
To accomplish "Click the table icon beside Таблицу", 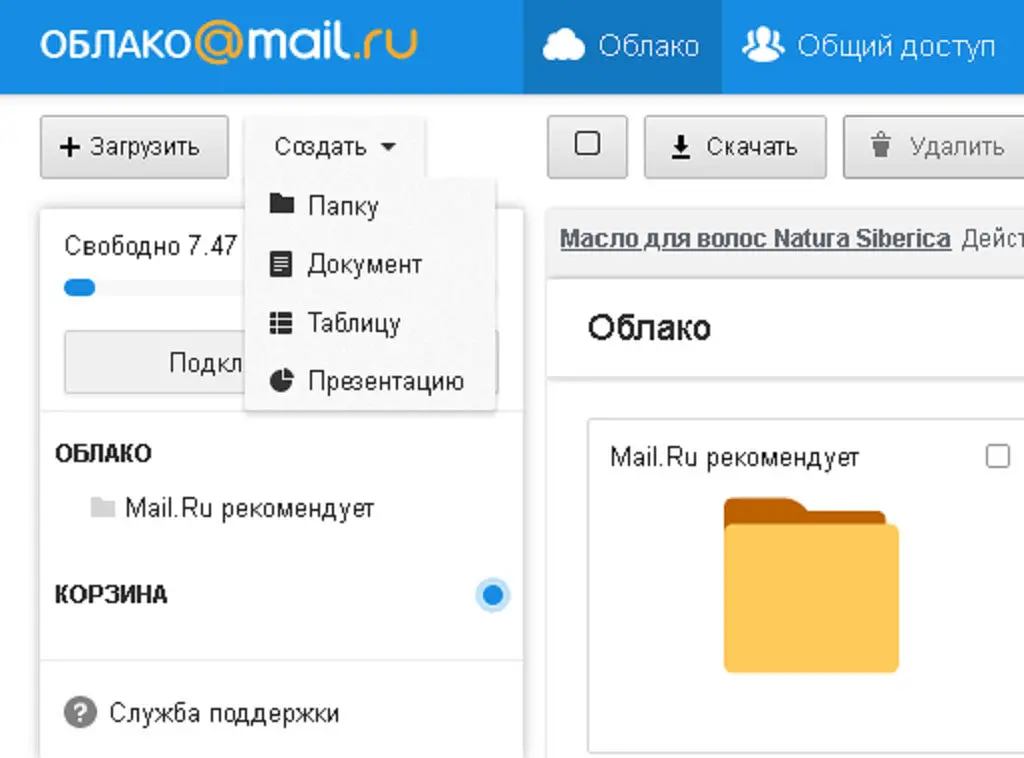I will [x=283, y=322].
